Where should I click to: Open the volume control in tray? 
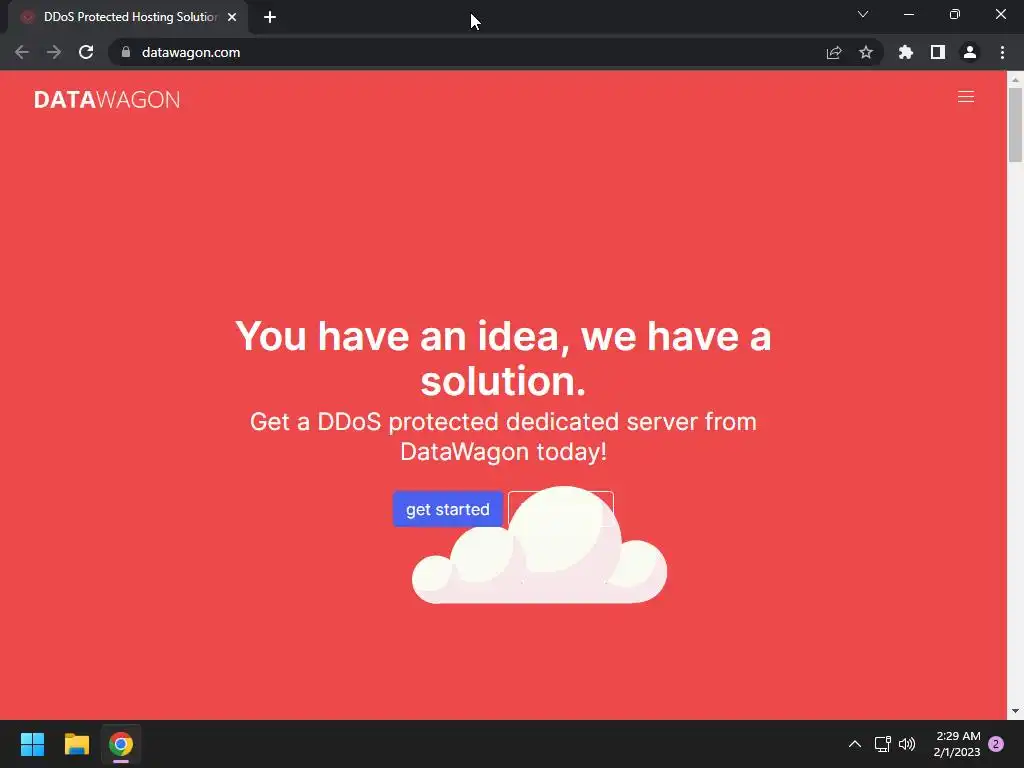907,744
